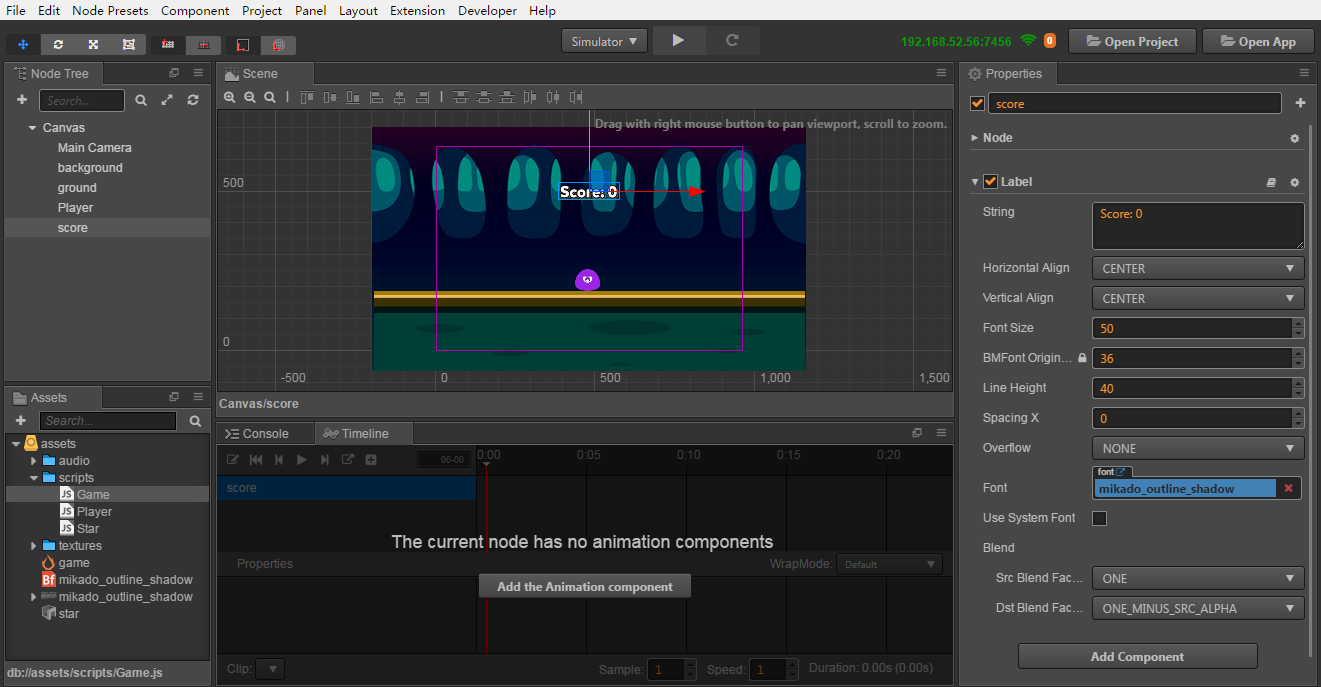Open Label component help documentation icon
The image size is (1321, 687).
coord(1271,182)
